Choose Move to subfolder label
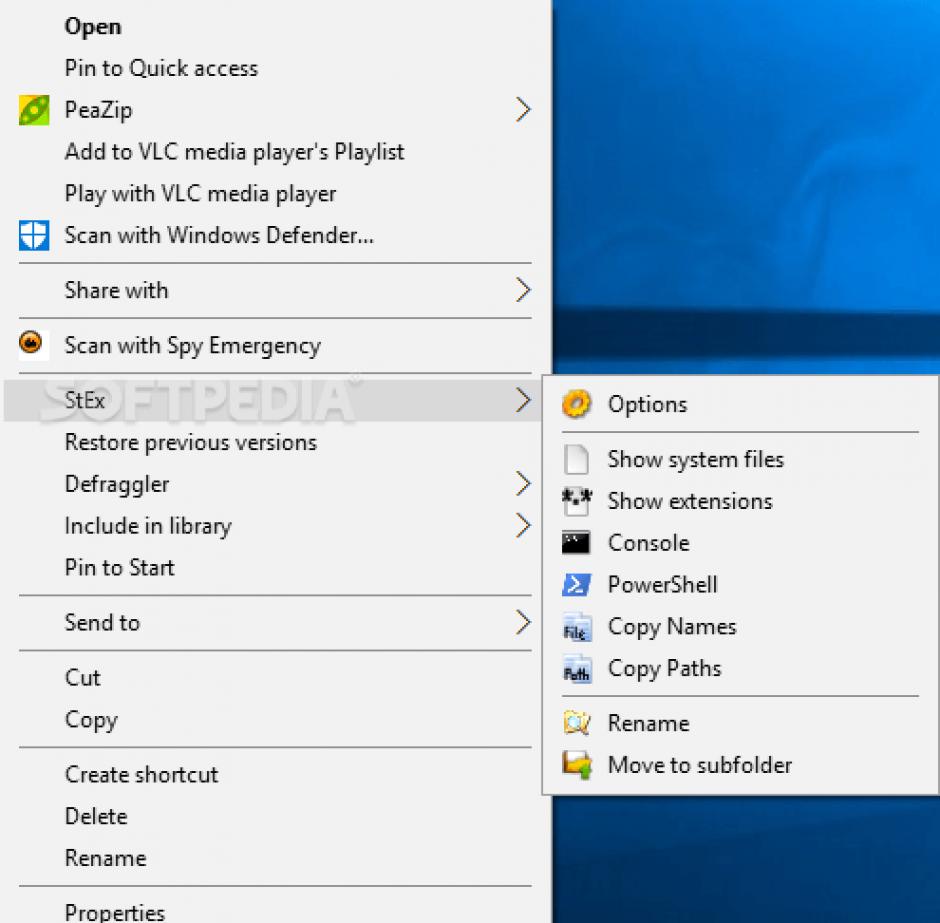Viewport: 940px width, 923px height. [x=700, y=765]
